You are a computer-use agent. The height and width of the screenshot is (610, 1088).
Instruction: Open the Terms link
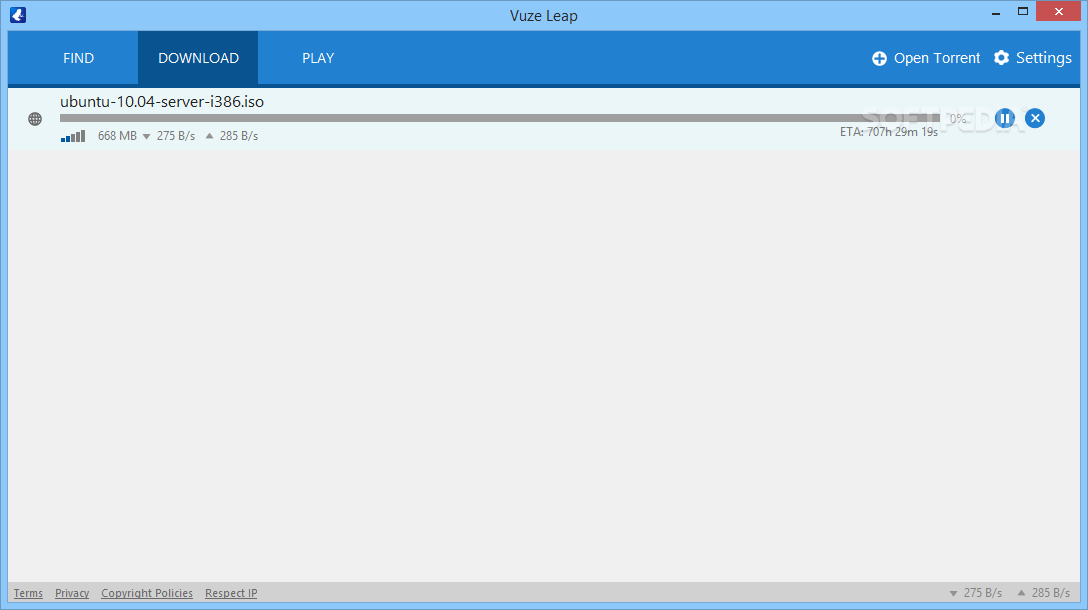[x=28, y=593]
